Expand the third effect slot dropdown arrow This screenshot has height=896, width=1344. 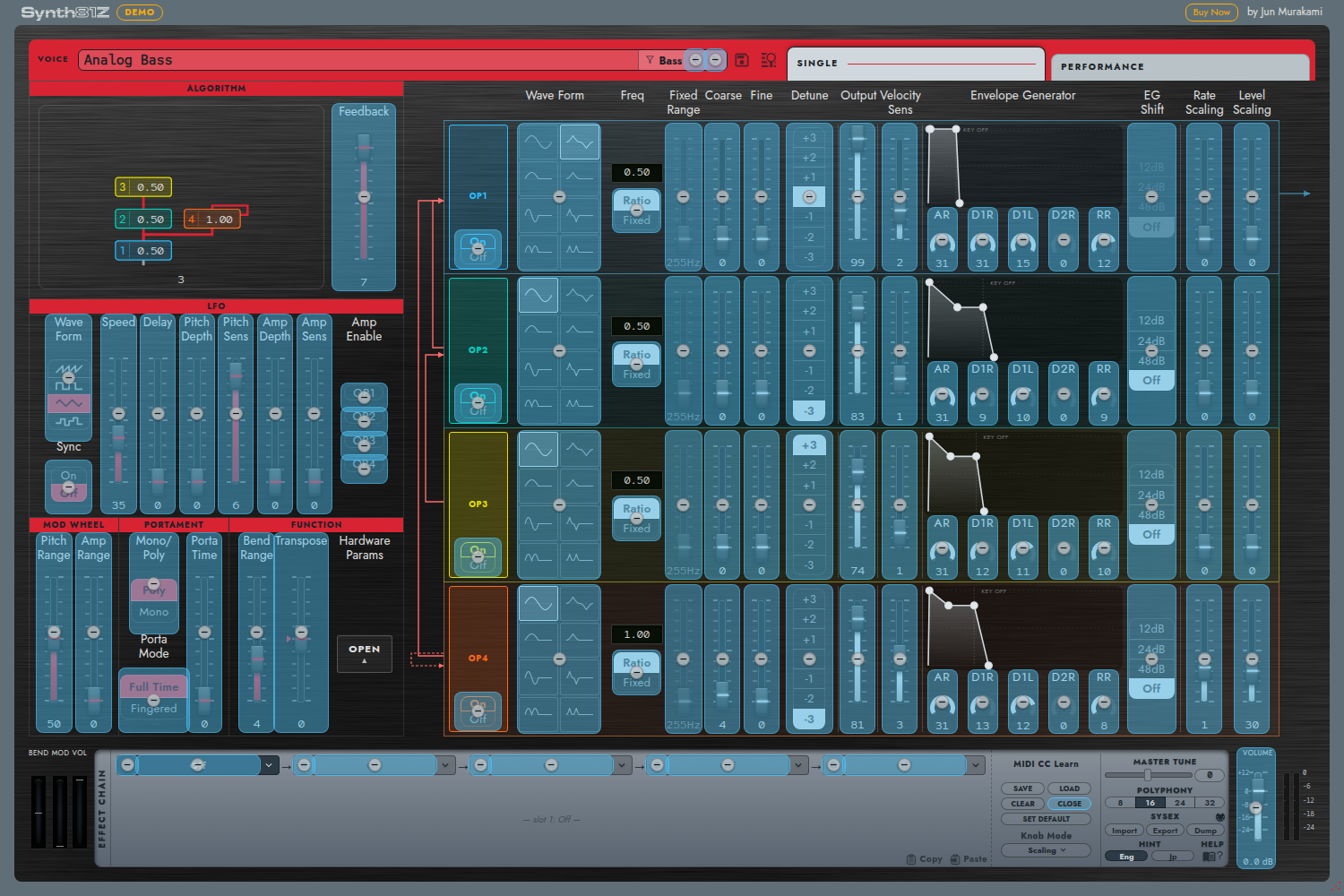point(621,765)
